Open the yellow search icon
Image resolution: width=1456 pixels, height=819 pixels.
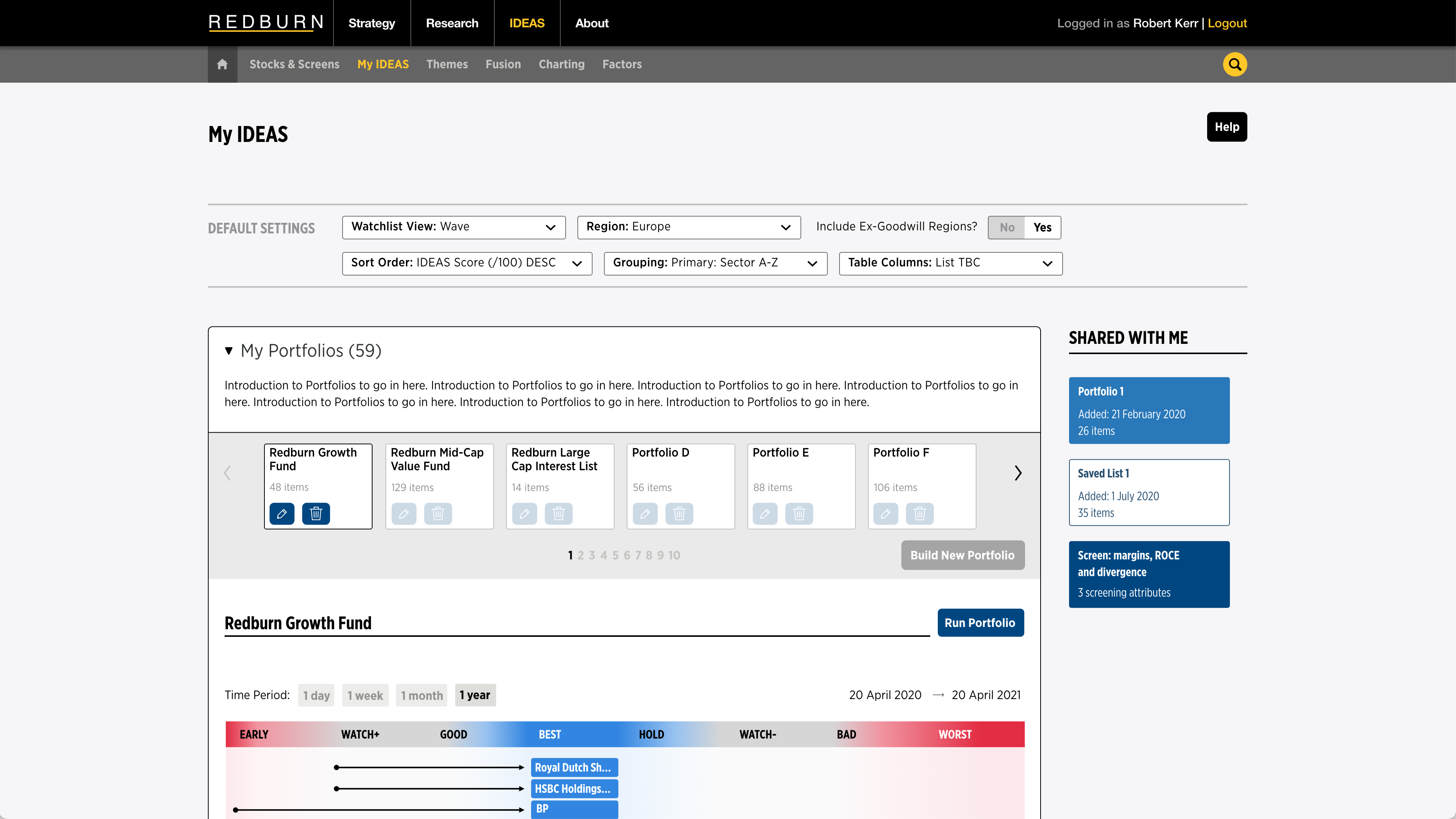click(x=1234, y=65)
